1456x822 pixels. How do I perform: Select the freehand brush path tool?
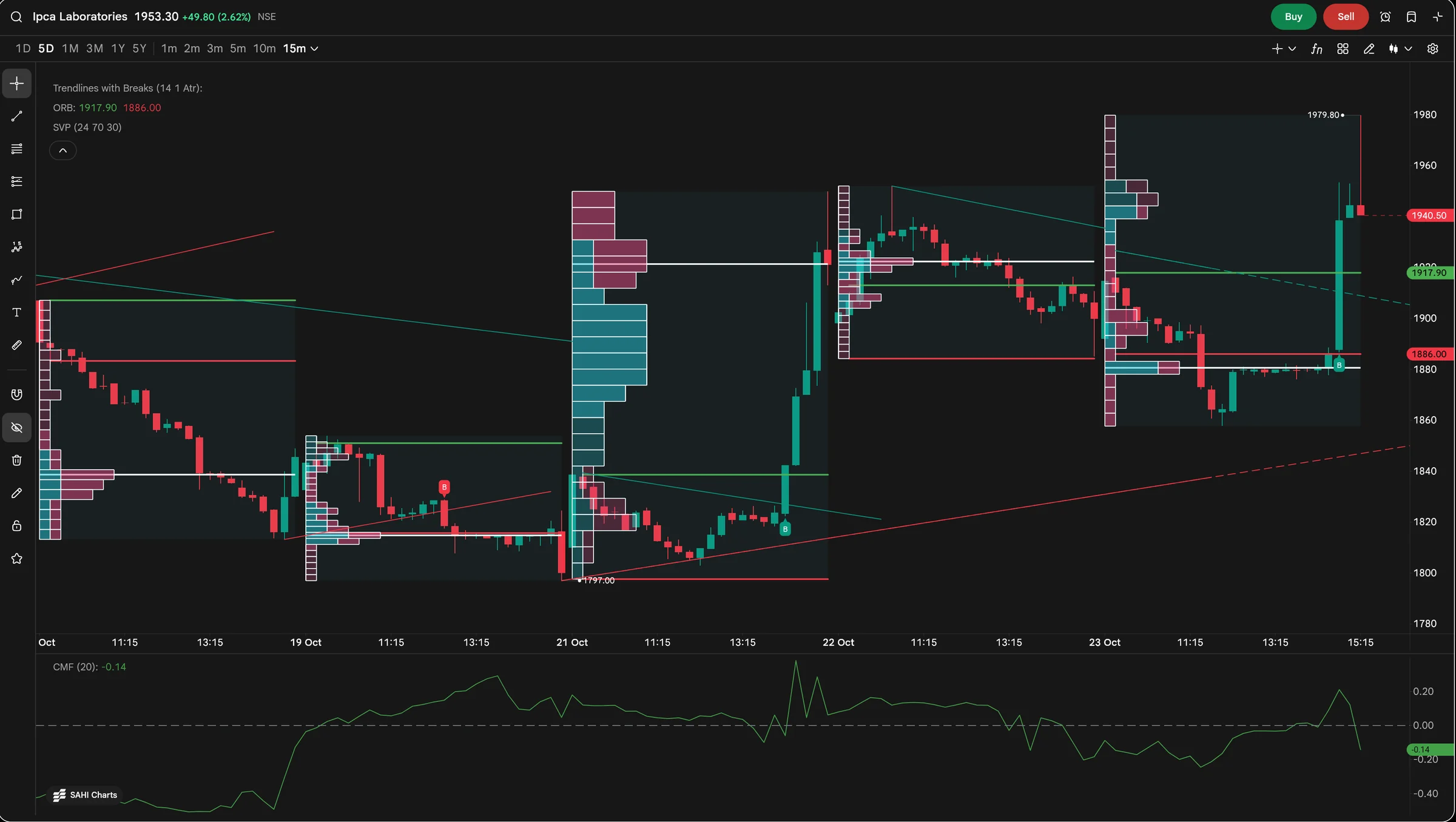point(17,280)
